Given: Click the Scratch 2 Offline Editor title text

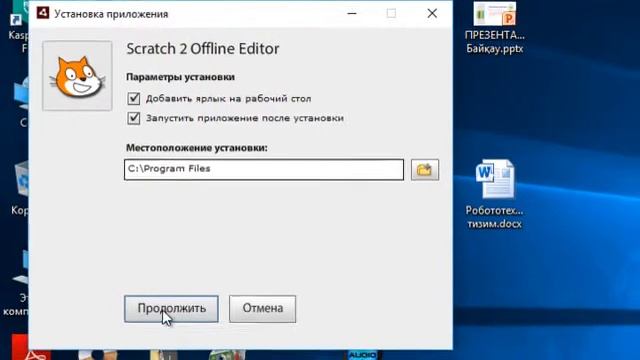Looking at the screenshot, I should pyautogui.click(x=203, y=49).
